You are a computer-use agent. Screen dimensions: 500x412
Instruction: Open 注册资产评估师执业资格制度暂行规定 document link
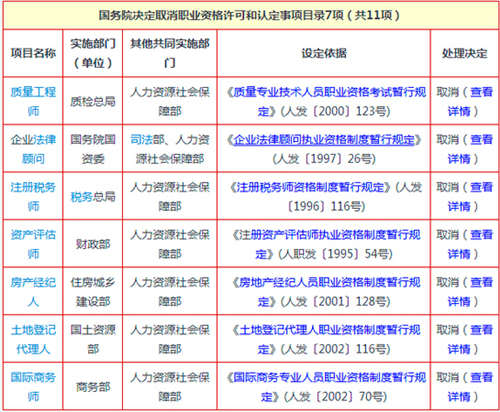pyautogui.click(x=324, y=244)
